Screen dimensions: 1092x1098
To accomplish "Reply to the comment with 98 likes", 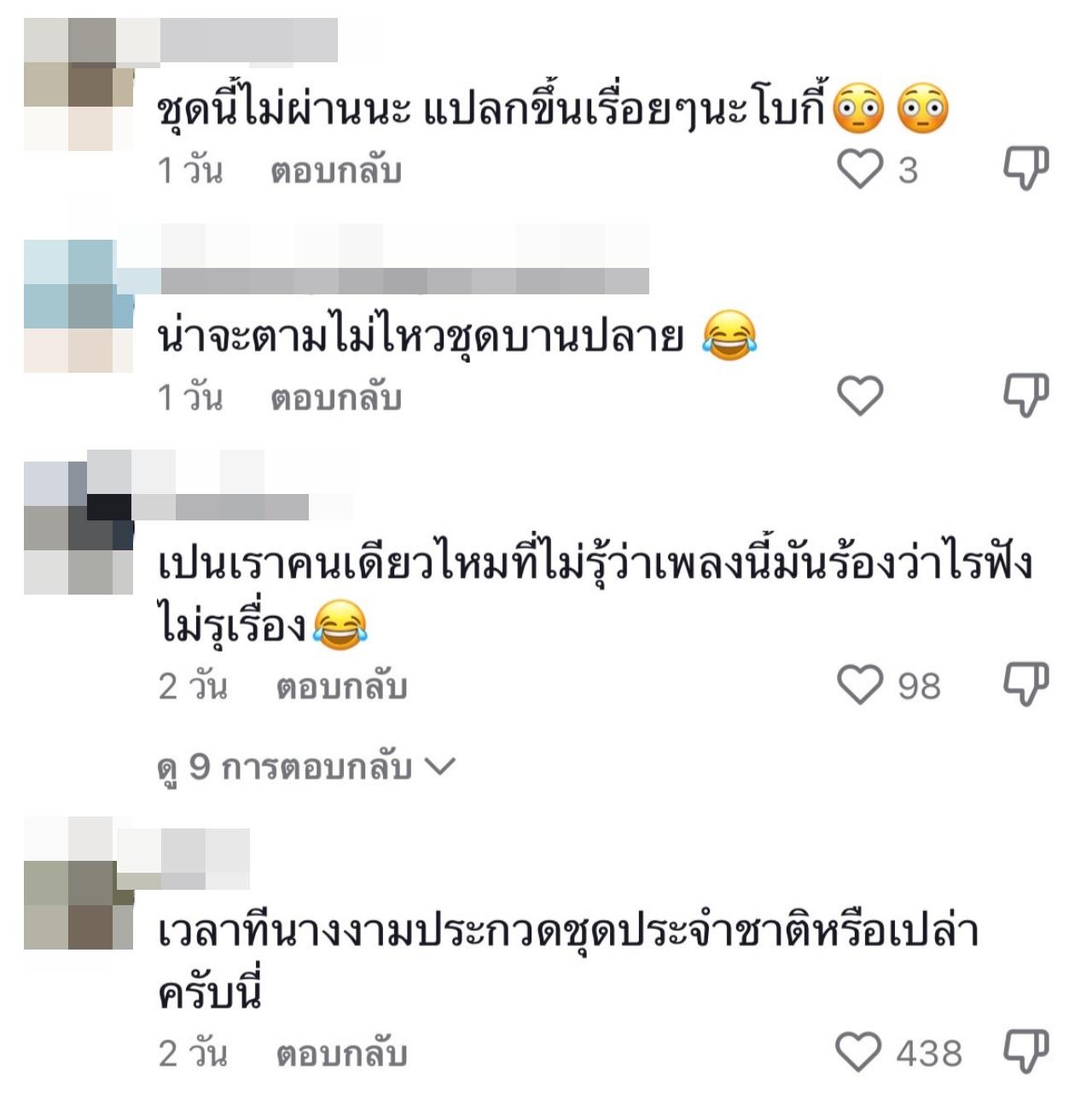I will point(341,687).
